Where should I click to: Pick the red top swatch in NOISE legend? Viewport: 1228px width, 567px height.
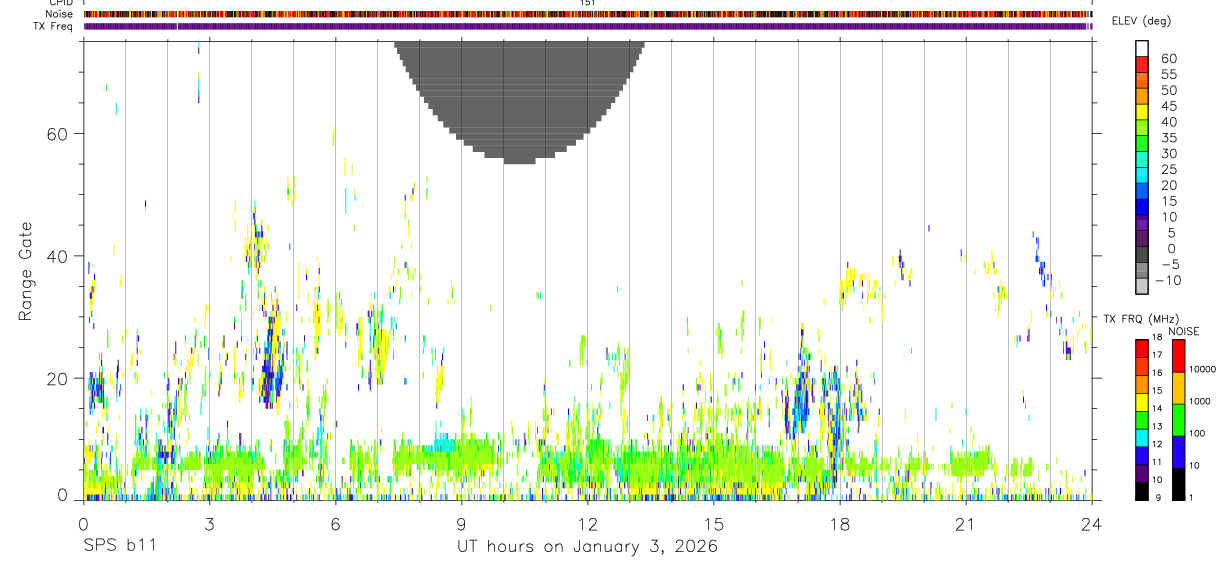(x=1178, y=355)
